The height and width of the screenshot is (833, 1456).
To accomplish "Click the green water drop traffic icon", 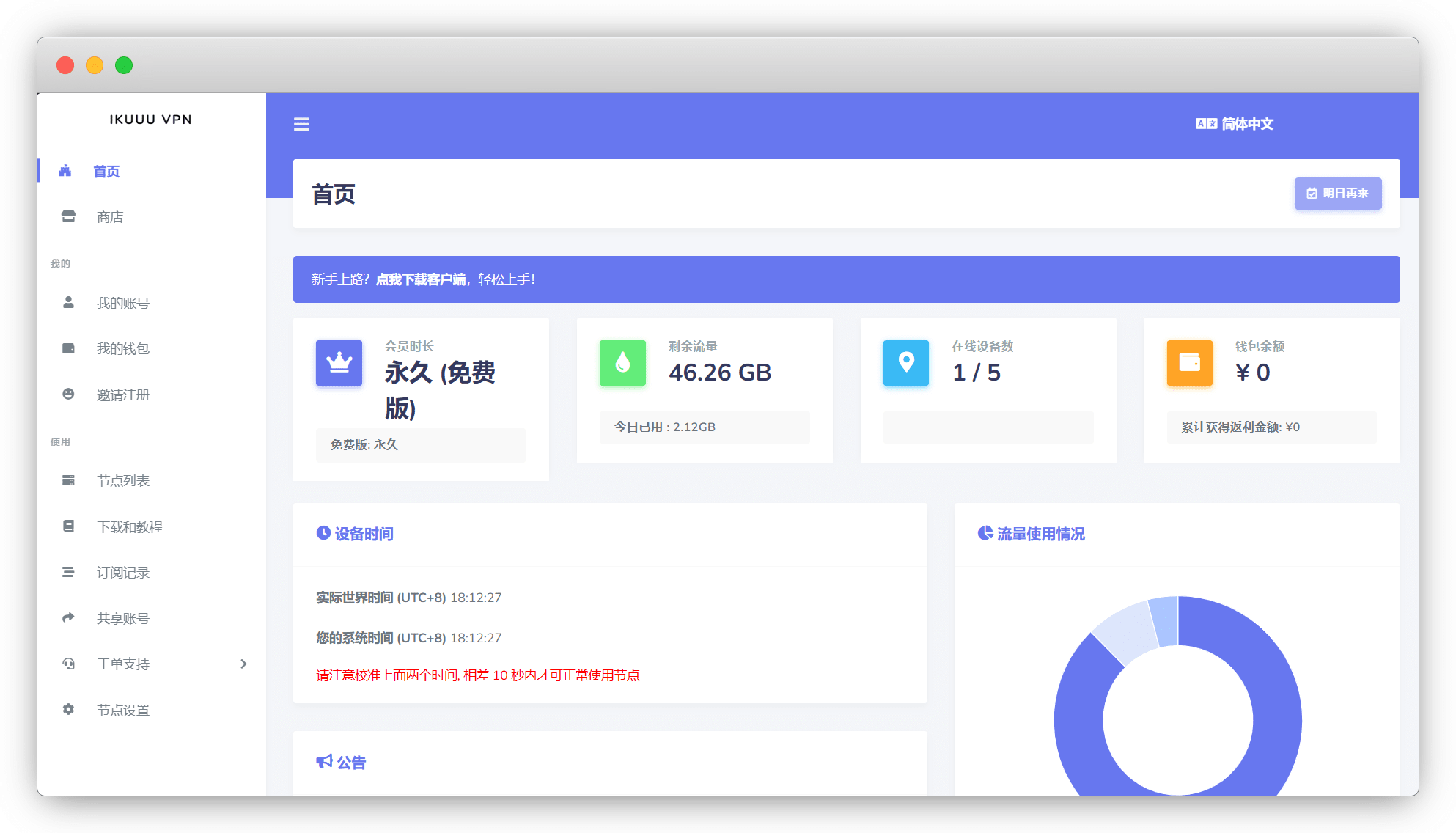I will tap(622, 363).
